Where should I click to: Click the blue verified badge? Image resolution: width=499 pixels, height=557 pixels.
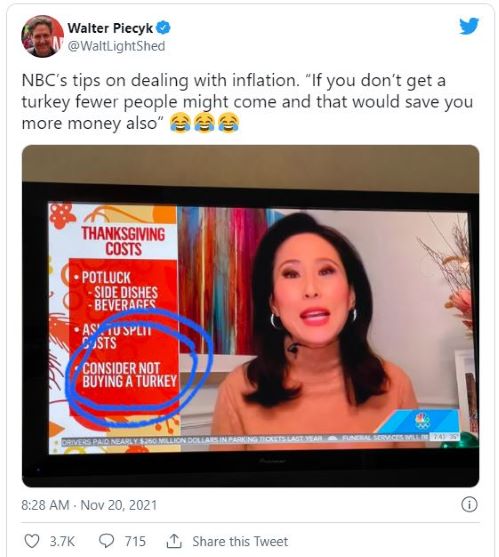[163, 28]
